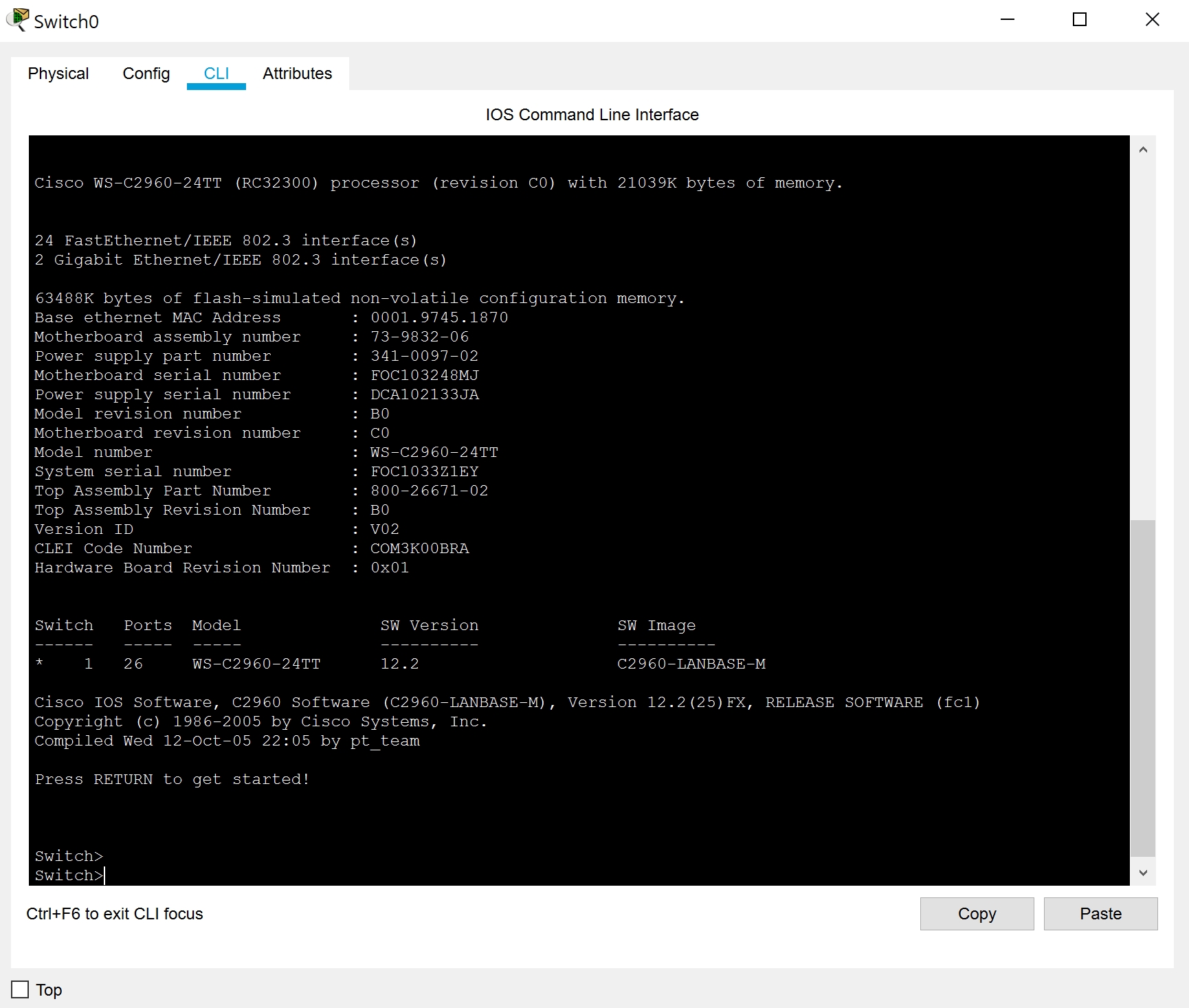The height and width of the screenshot is (1008, 1189).
Task: Open the Attributes tab
Action: (x=297, y=74)
